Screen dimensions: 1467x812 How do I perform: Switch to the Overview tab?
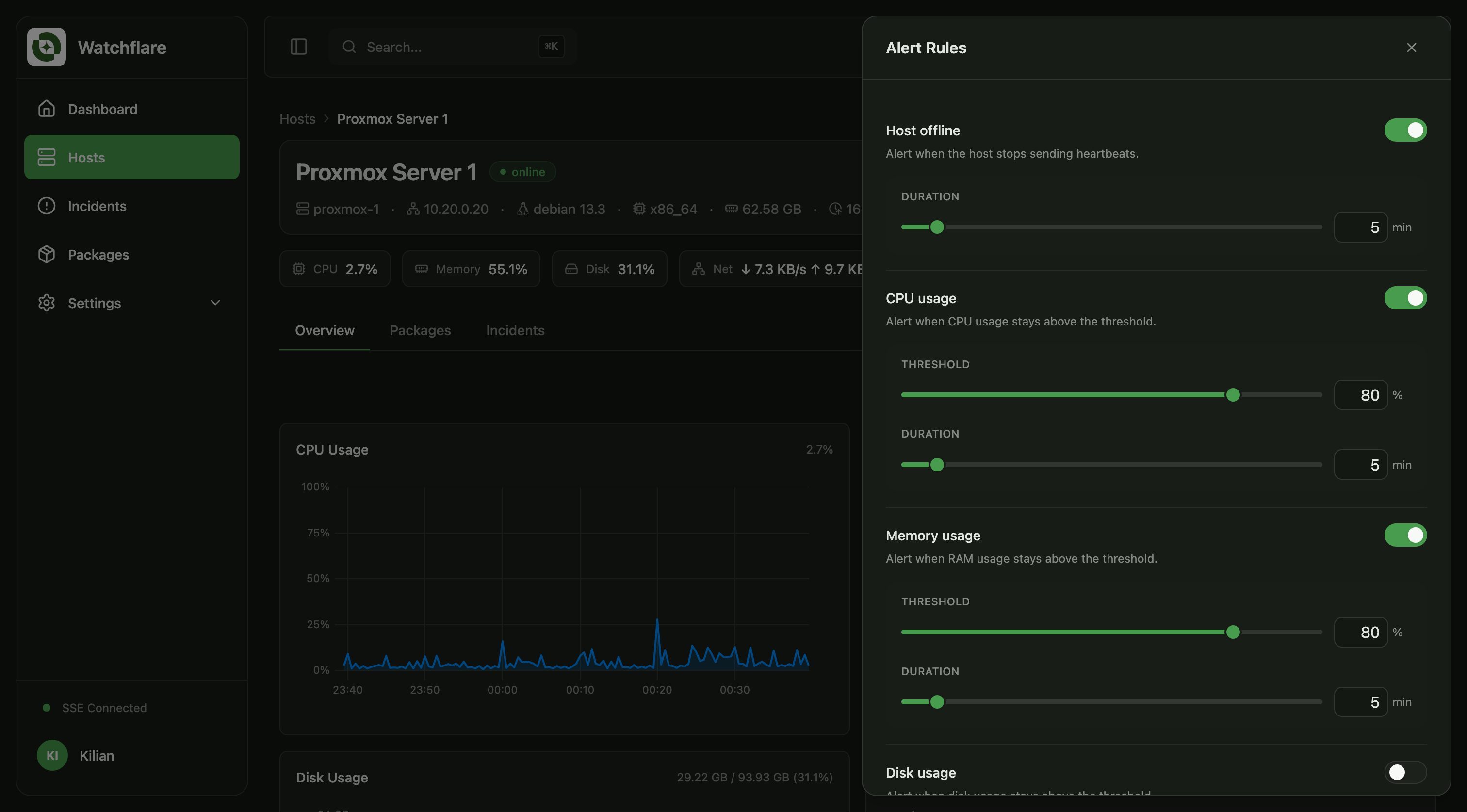[325, 330]
